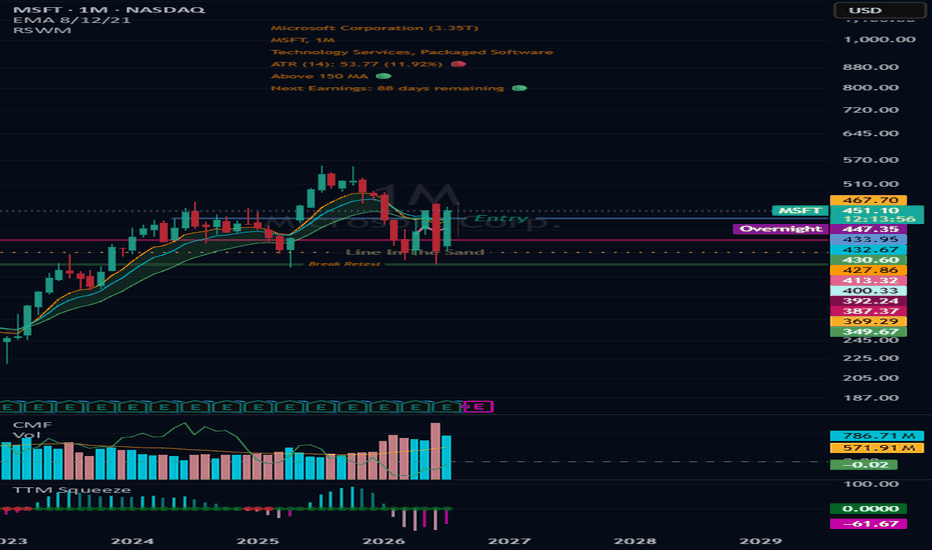
Task: Click the tallest pink volume bar
Action: pyautogui.click(x=436, y=451)
